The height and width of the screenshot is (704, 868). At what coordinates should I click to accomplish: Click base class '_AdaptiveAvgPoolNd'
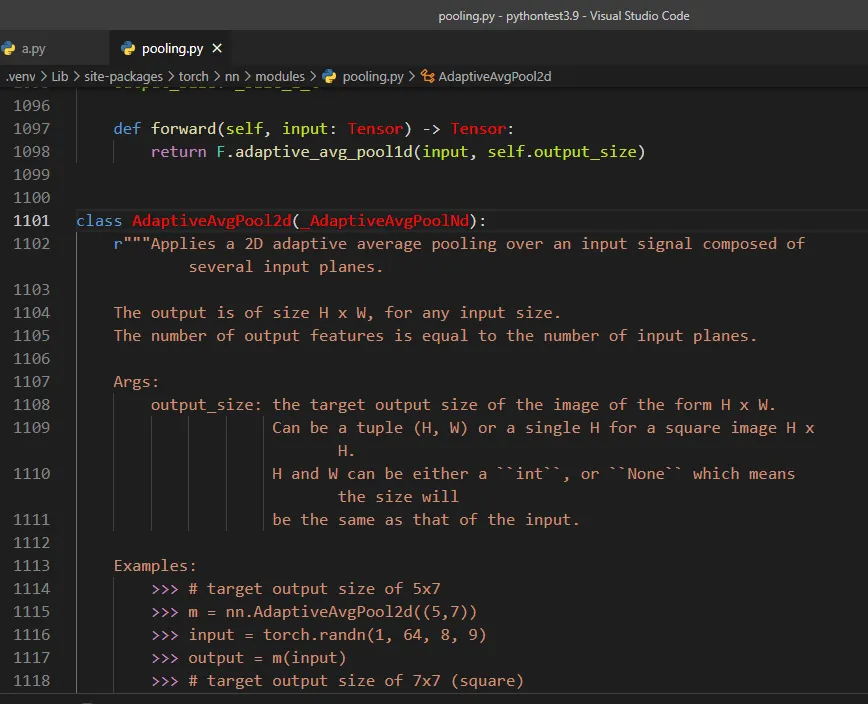[x=385, y=221]
